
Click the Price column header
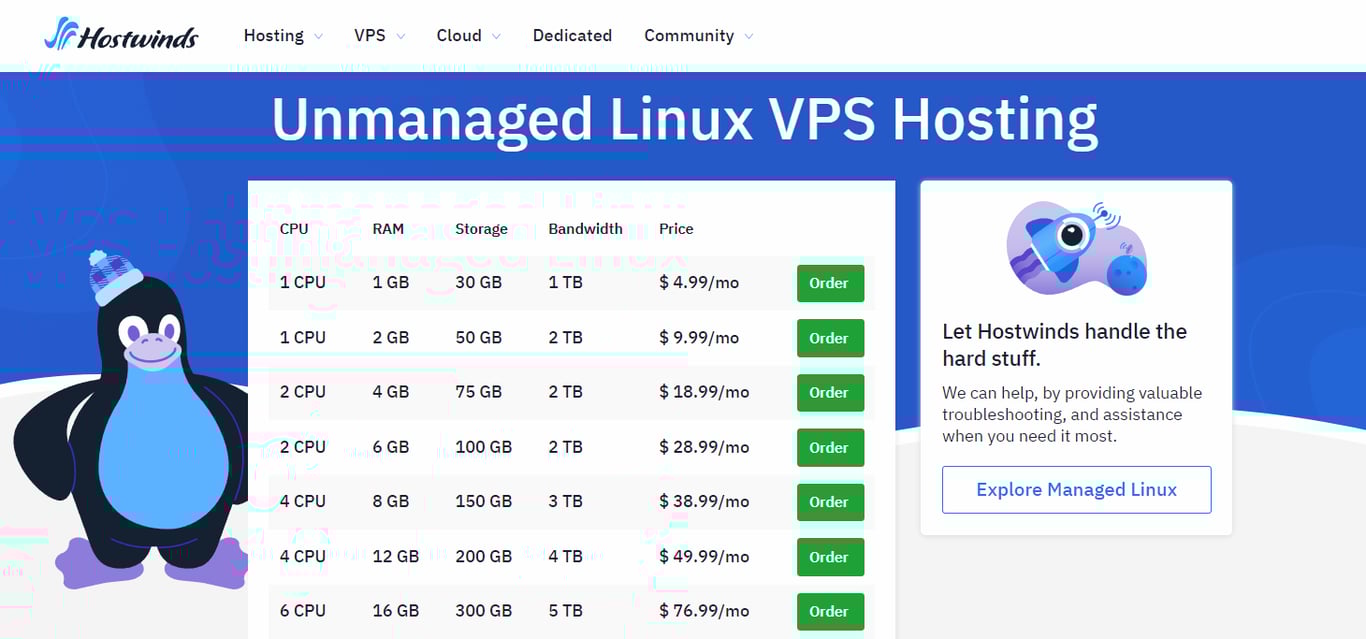coord(676,229)
